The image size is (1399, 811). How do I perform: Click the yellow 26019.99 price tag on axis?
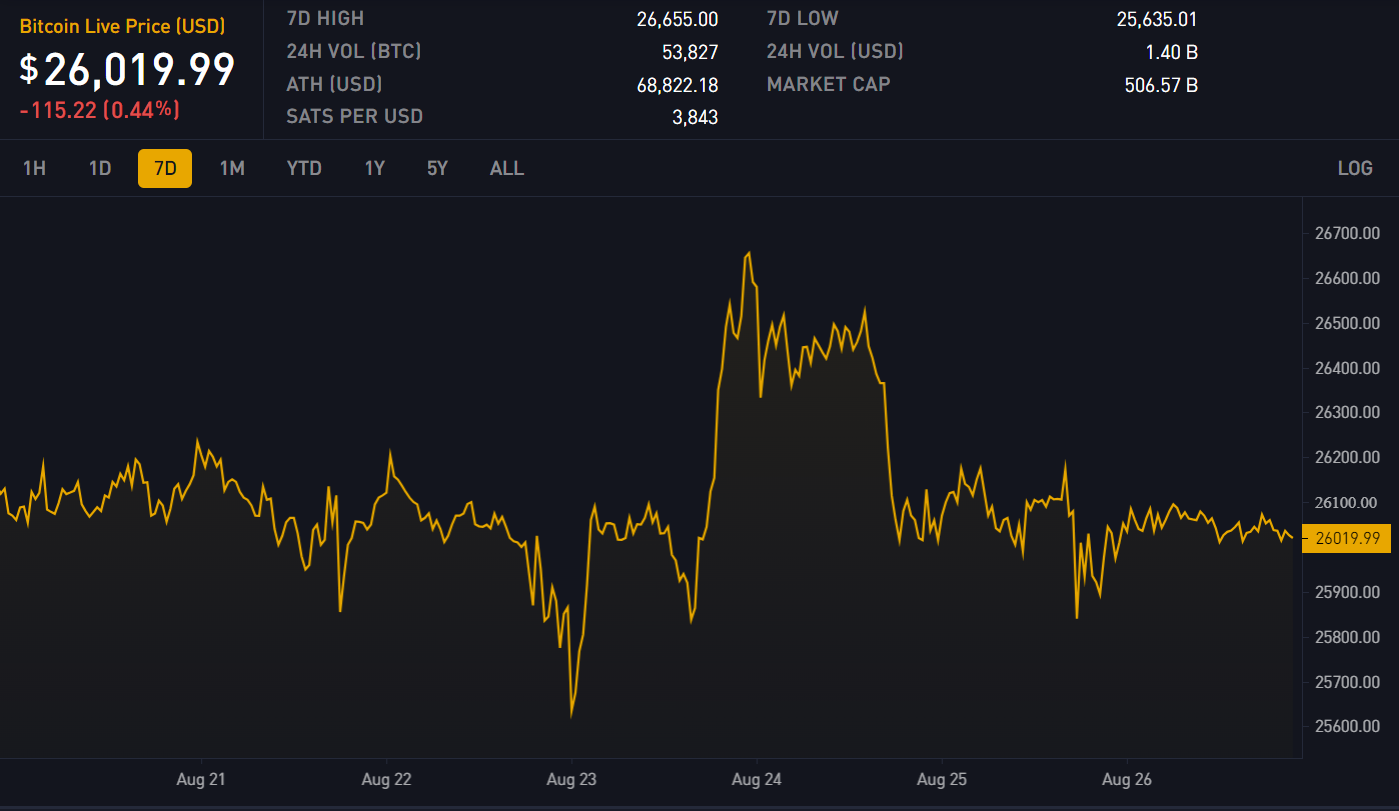[x=1347, y=538]
